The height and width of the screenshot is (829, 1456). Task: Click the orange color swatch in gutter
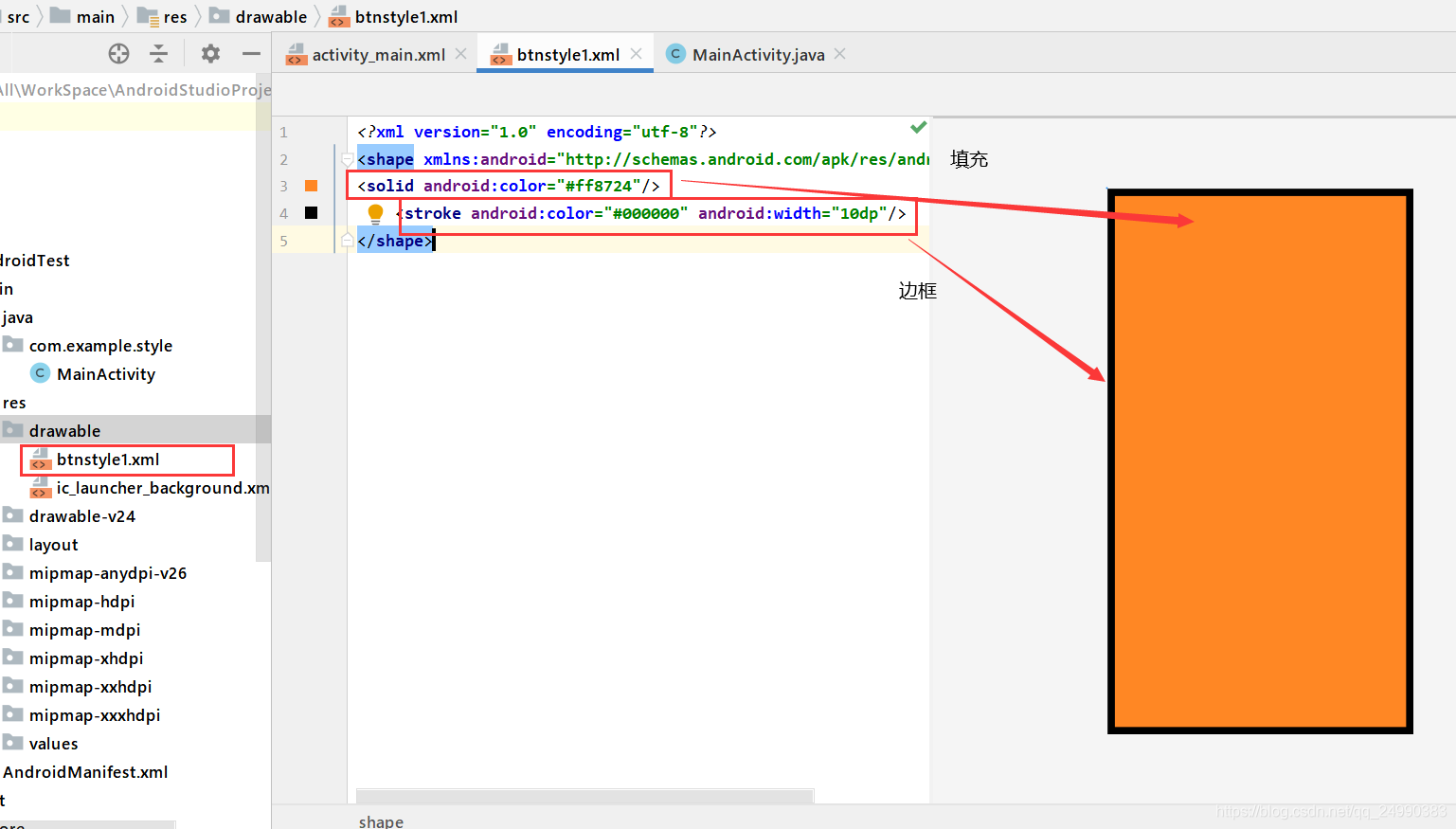click(311, 186)
